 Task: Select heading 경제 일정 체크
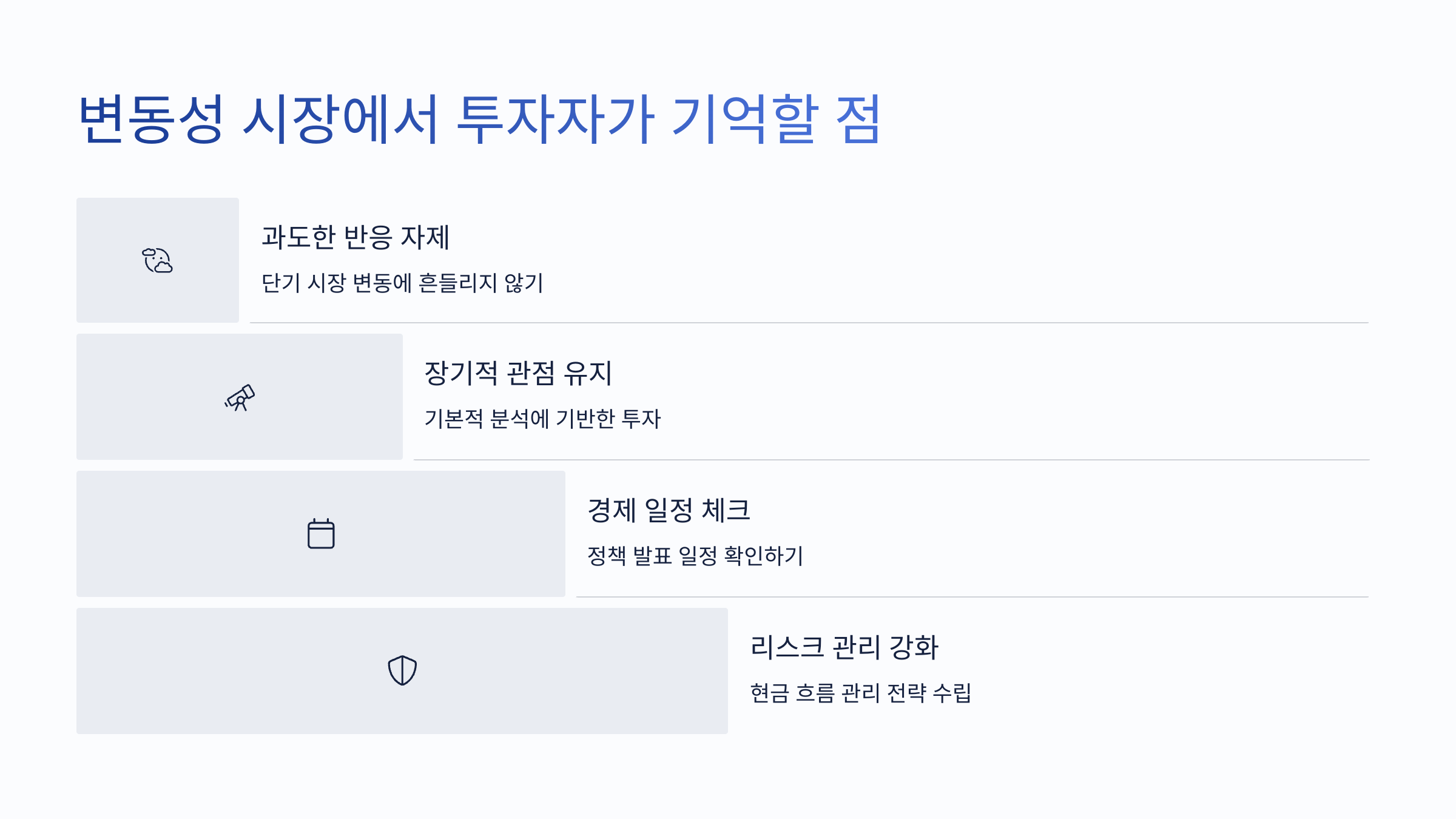pyautogui.click(x=669, y=510)
